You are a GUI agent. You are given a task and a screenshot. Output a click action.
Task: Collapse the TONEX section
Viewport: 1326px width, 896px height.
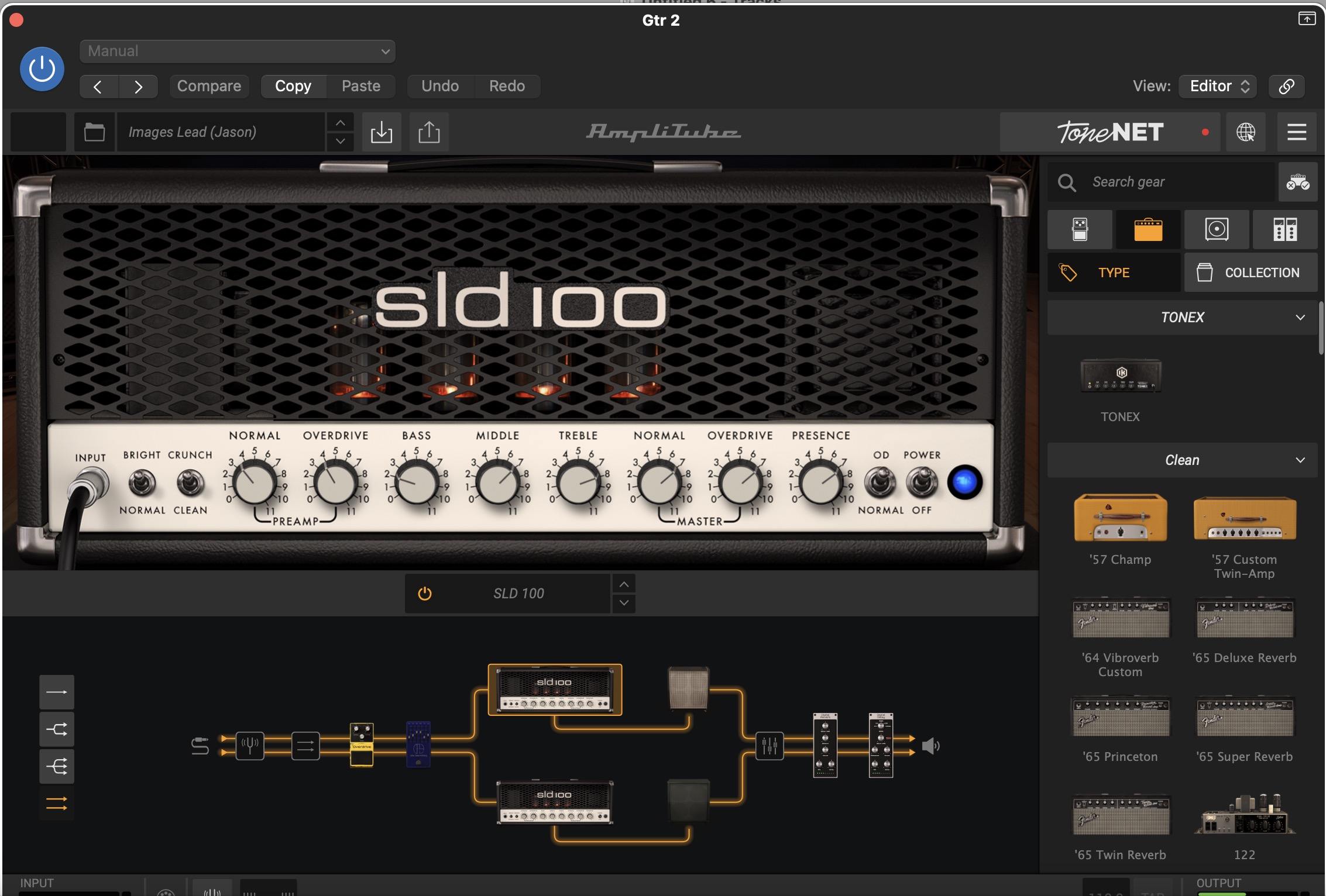1183,318
